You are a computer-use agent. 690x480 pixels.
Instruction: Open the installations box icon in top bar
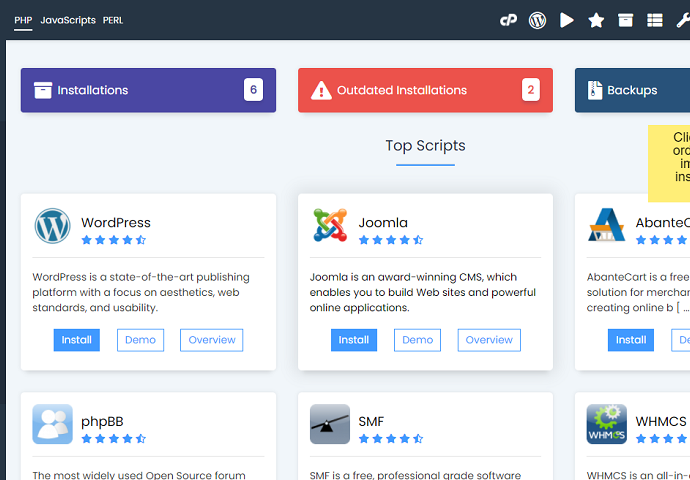tap(625, 20)
